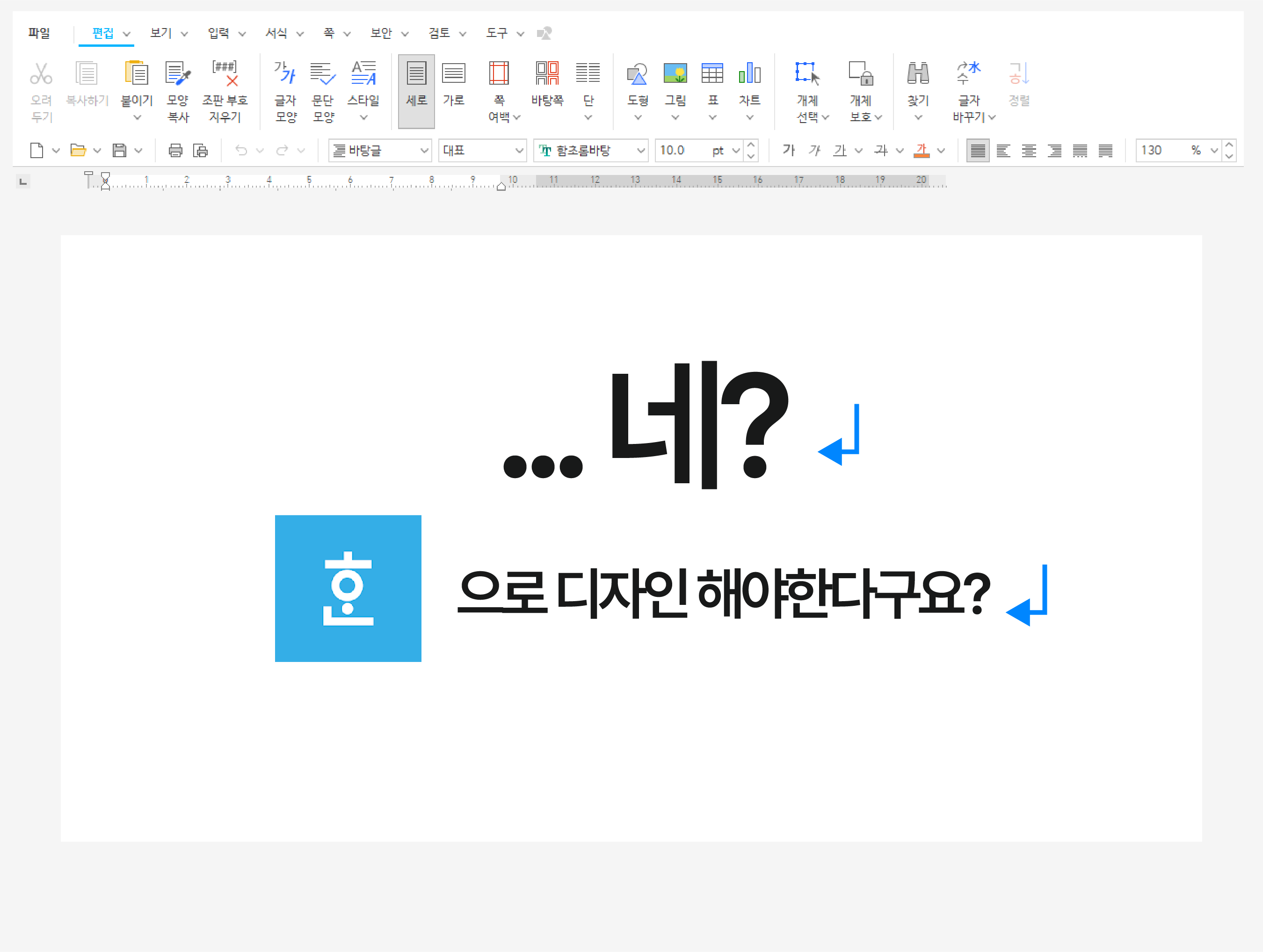1263x952 pixels.
Task: Select left alignment
Action: [x=1003, y=150]
